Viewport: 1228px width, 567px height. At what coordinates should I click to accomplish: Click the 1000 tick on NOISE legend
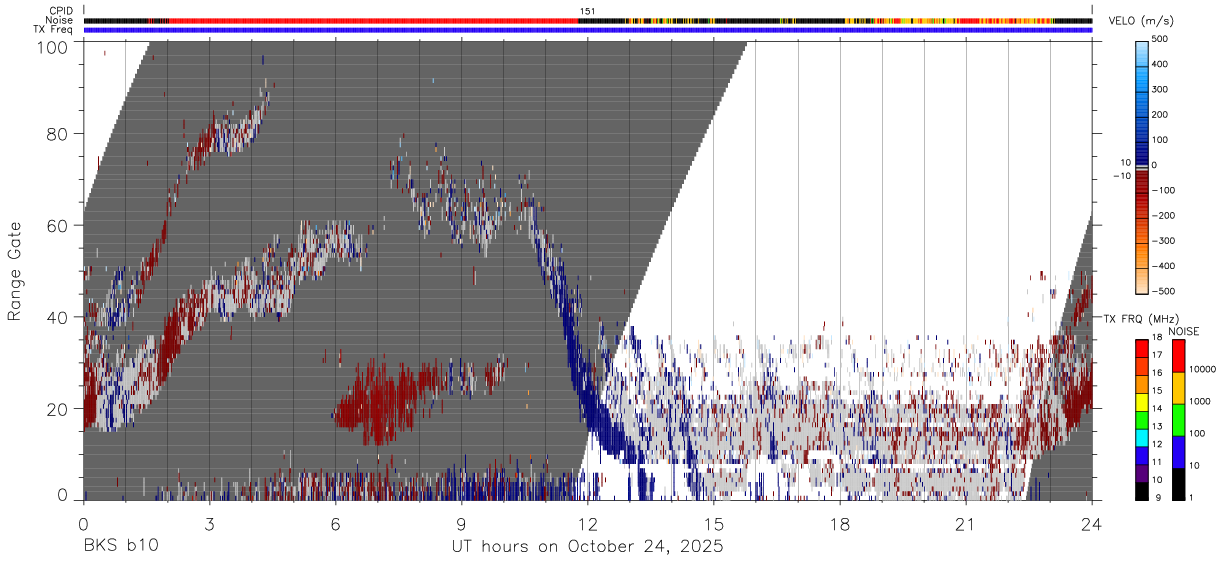coord(1199,402)
